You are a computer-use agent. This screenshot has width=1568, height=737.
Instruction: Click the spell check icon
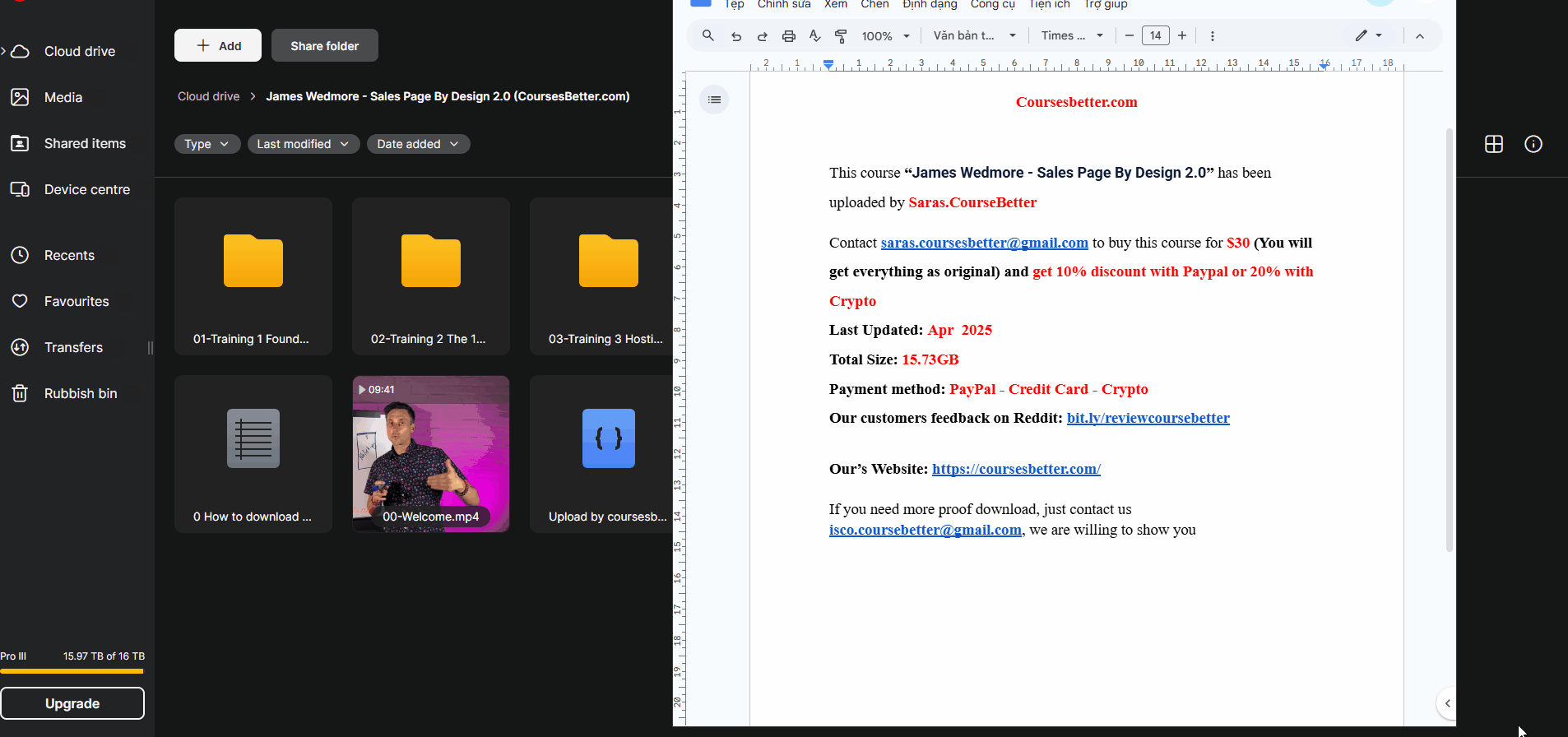tap(814, 36)
